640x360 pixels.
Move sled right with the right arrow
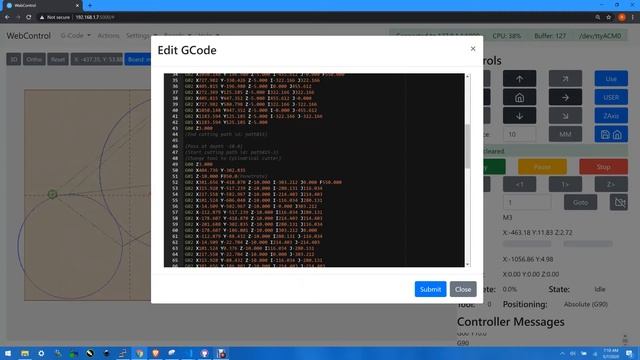click(x=565, y=98)
